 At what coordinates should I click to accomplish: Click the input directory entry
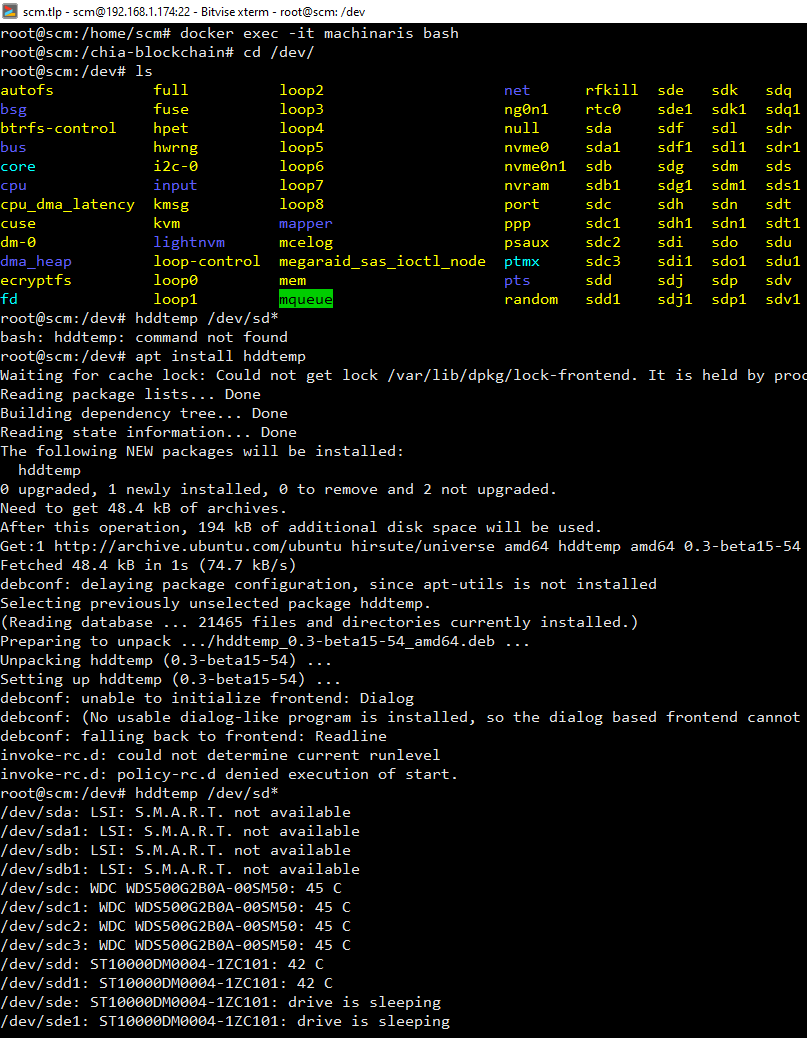pyautogui.click(x=175, y=185)
